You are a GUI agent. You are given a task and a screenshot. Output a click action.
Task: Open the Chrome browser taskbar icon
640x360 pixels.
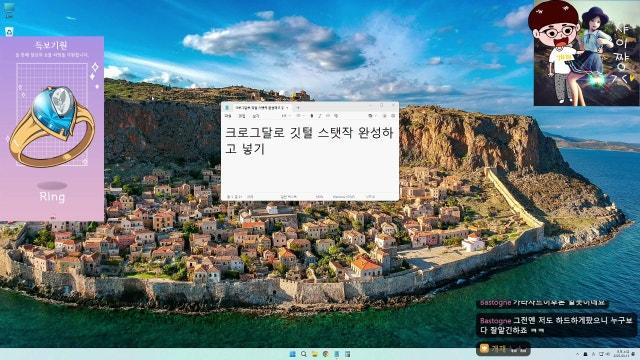pyautogui.click(x=325, y=354)
